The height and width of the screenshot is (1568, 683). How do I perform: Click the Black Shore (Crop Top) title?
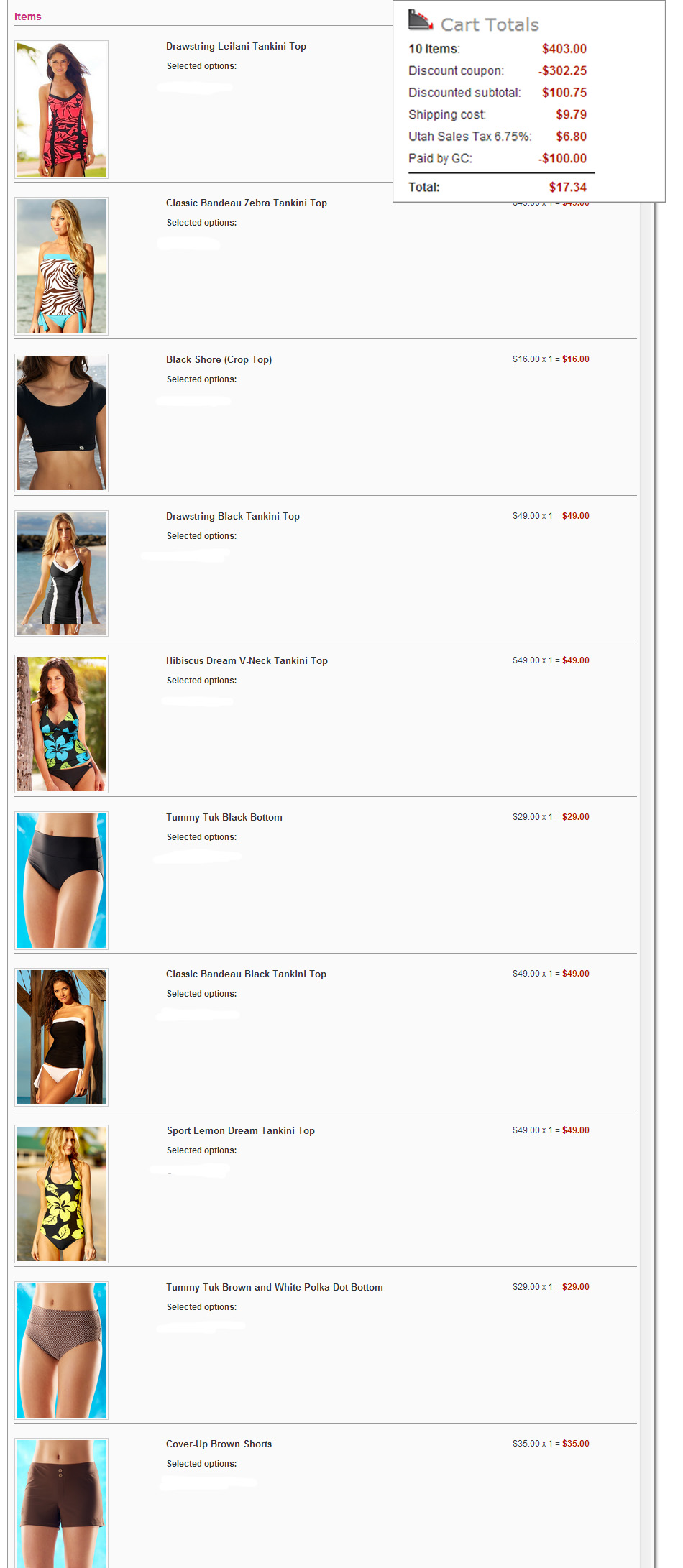pyautogui.click(x=219, y=359)
